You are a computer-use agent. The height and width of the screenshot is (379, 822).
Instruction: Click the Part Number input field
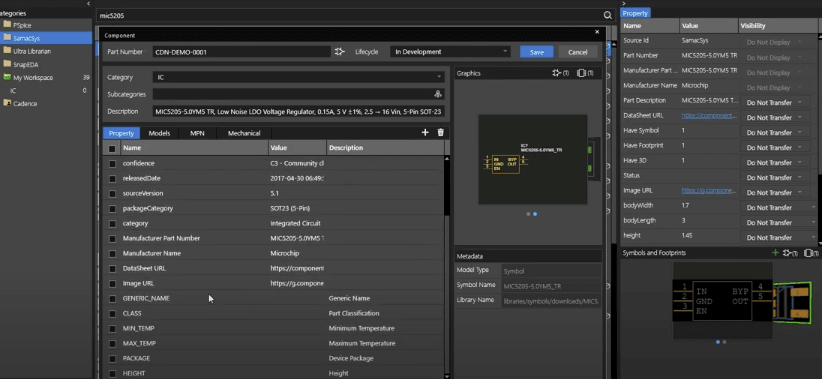pyautogui.click(x=242, y=52)
